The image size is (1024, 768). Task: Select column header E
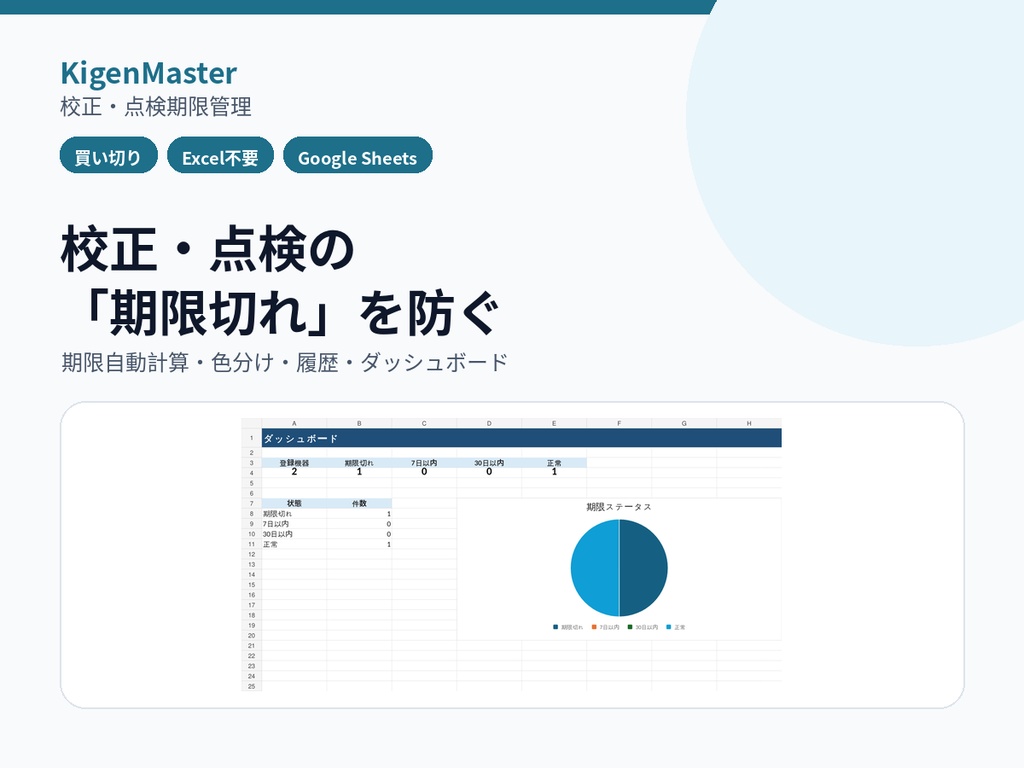click(x=554, y=423)
